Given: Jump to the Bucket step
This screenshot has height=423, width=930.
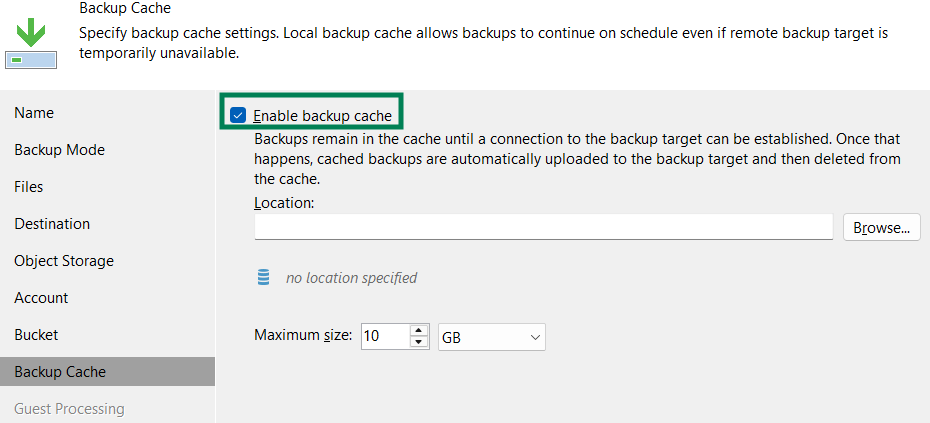Looking at the screenshot, I should [36, 335].
